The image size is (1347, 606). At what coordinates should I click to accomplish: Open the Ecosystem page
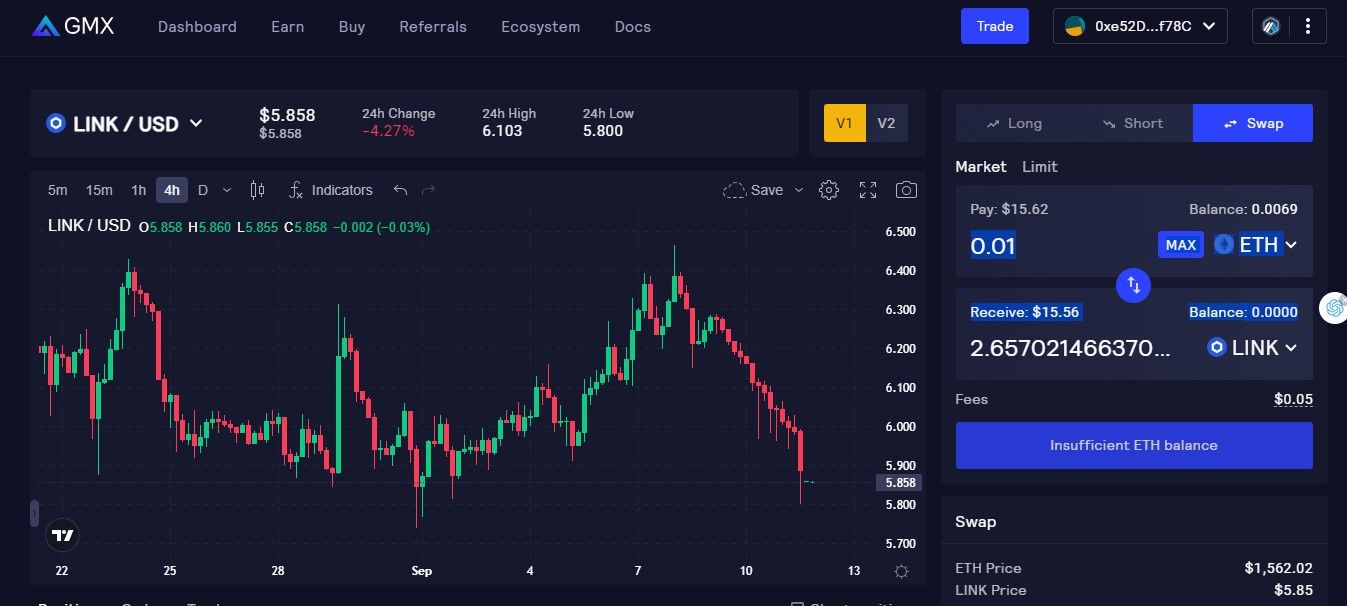point(540,27)
